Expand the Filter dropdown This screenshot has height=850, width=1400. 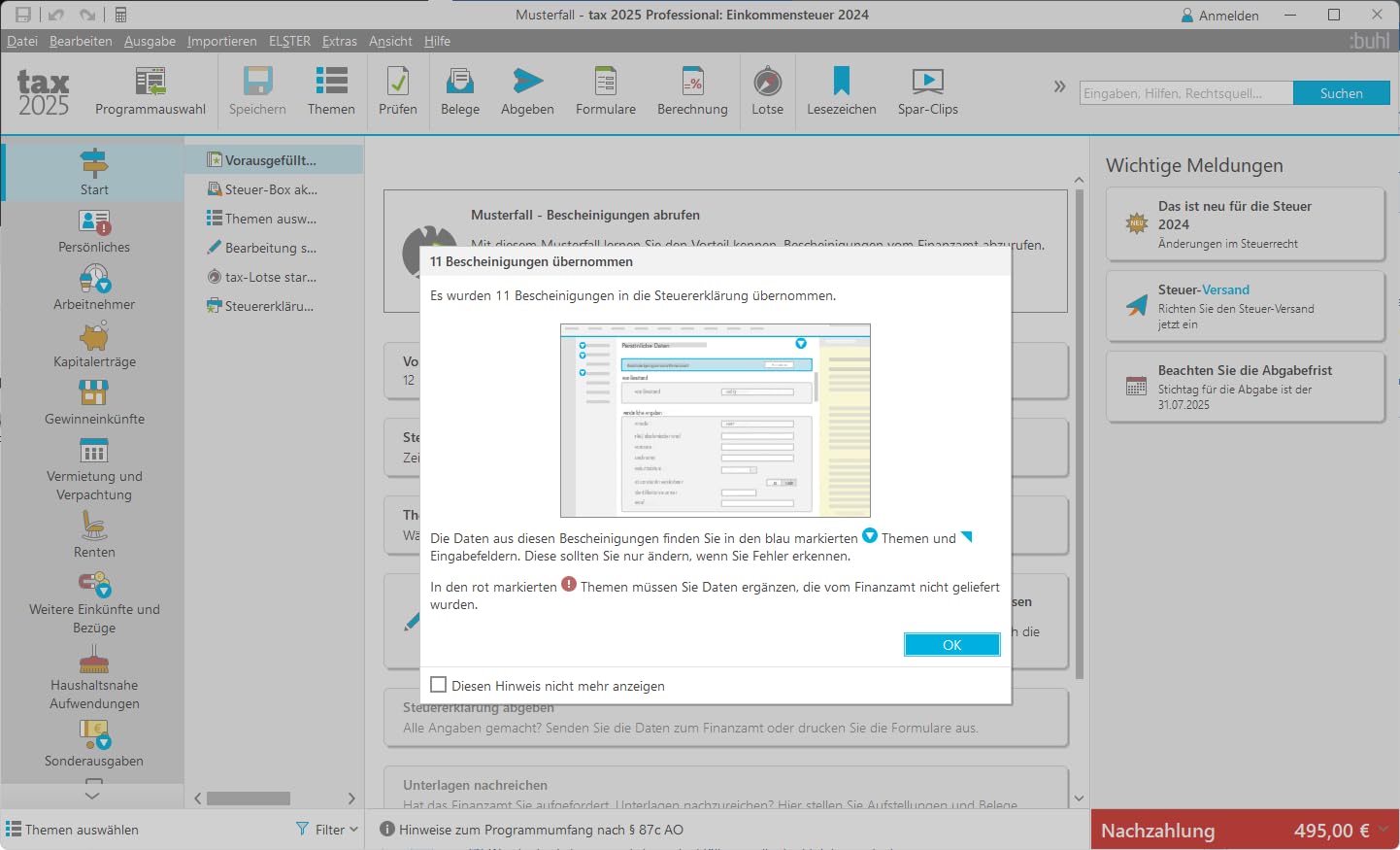(327, 830)
